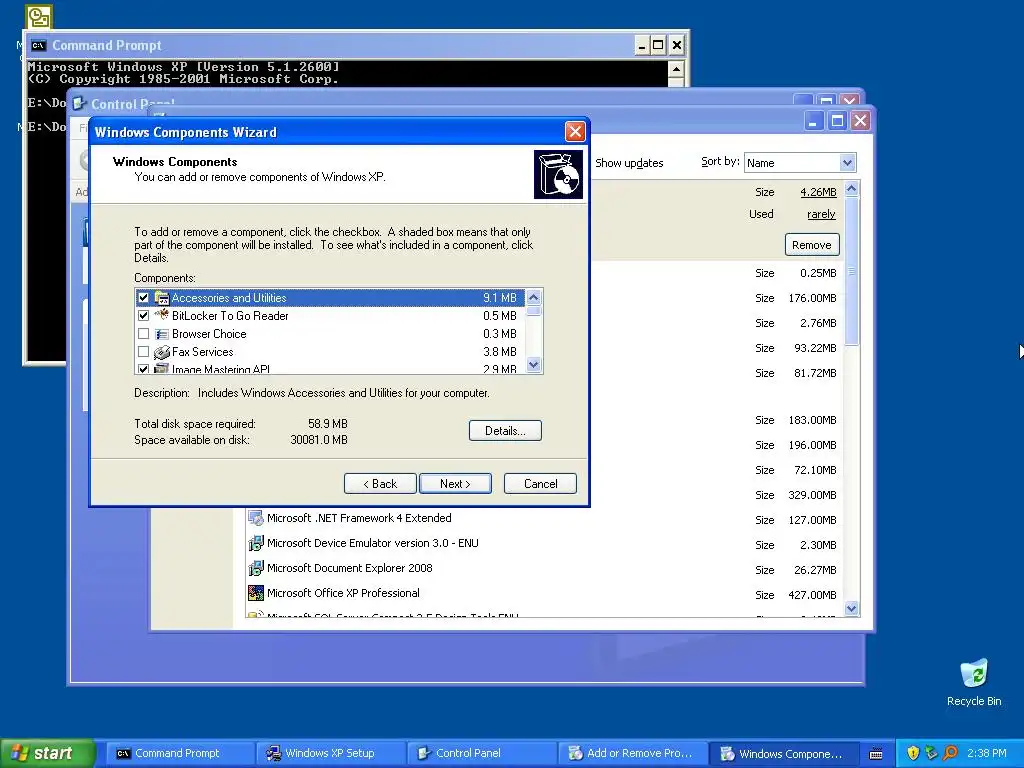Minimize the Add or Remove Programs window
The height and width of the screenshot is (768, 1024).
click(x=813, y=121)
